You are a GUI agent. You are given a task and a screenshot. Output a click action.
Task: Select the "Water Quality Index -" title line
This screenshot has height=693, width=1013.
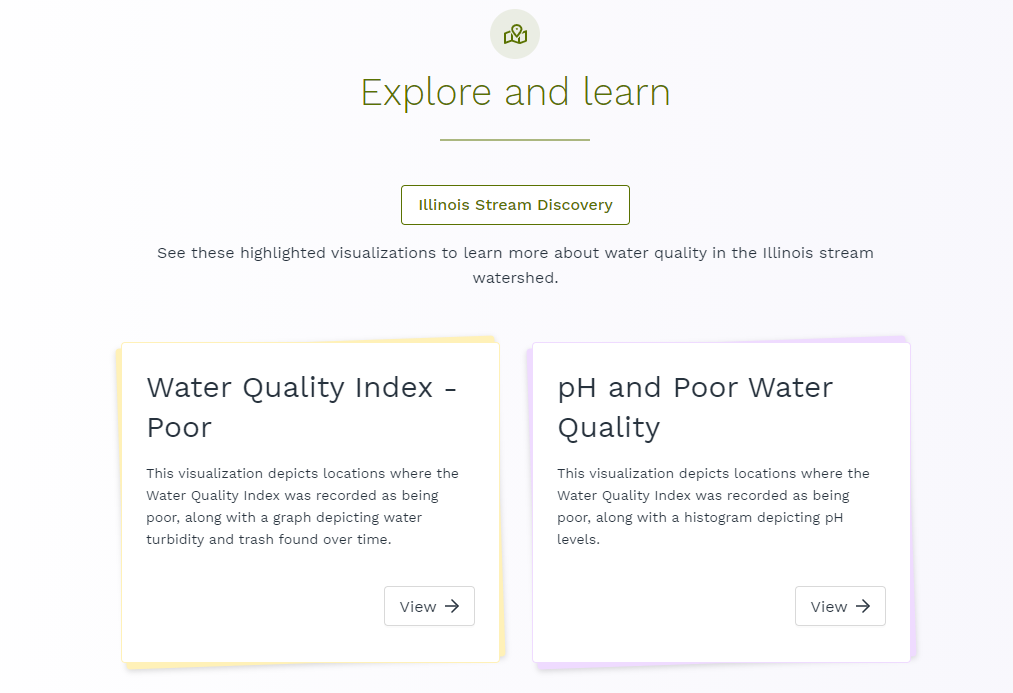[x=301, y=387]
